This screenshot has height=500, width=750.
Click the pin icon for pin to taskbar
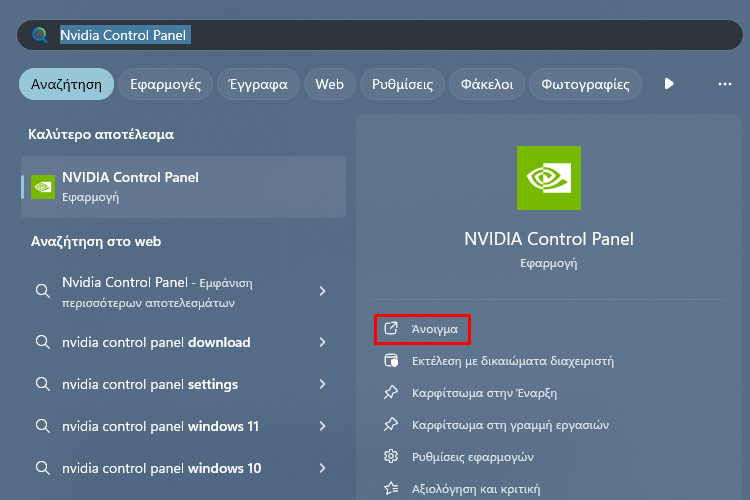(391, 424)
